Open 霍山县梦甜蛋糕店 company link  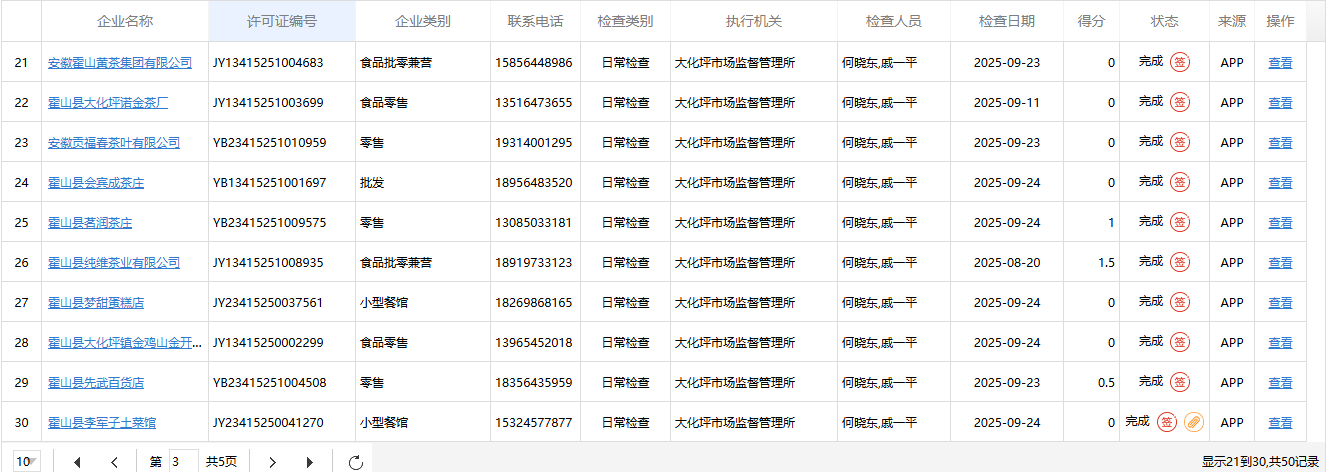96,303
